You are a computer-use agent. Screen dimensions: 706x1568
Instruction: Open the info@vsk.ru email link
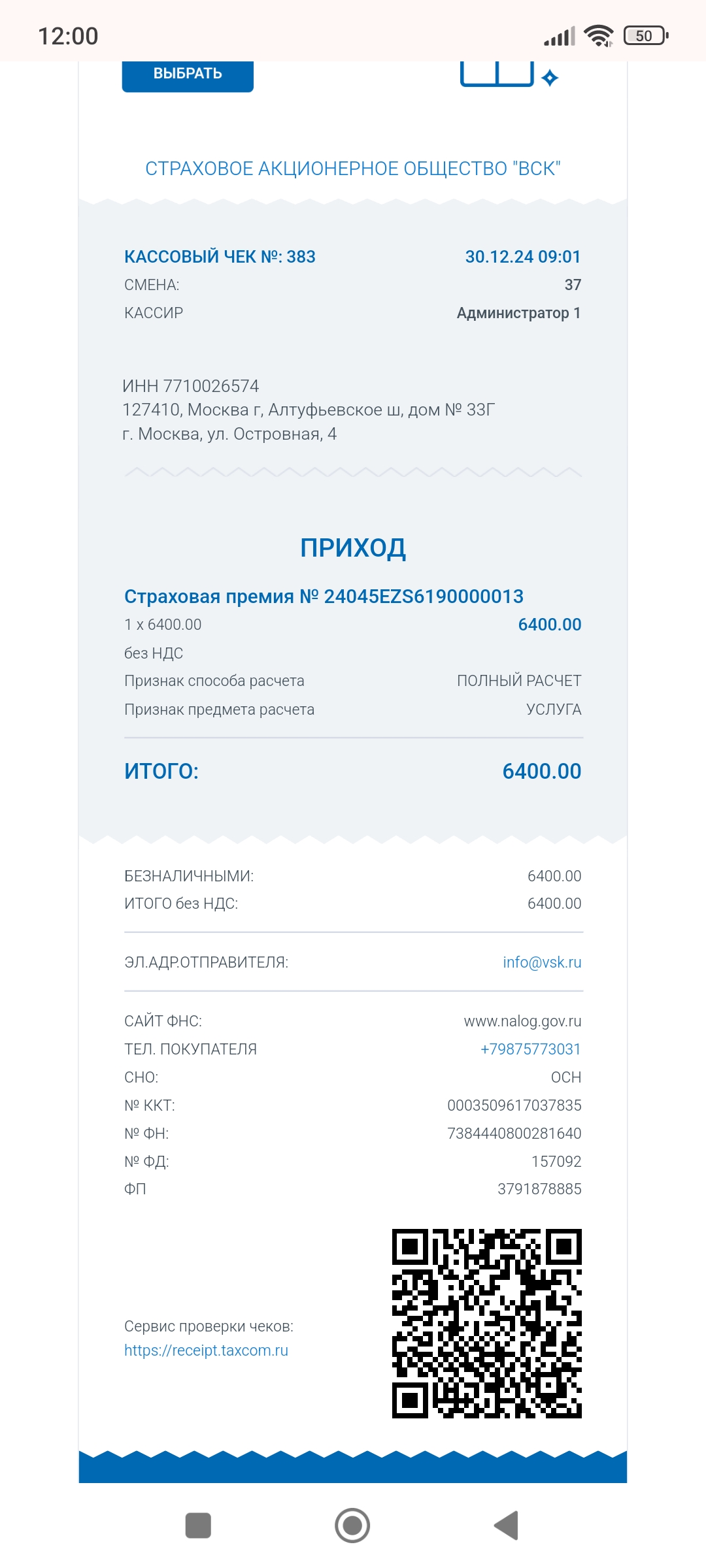click(x=541, y=962)
